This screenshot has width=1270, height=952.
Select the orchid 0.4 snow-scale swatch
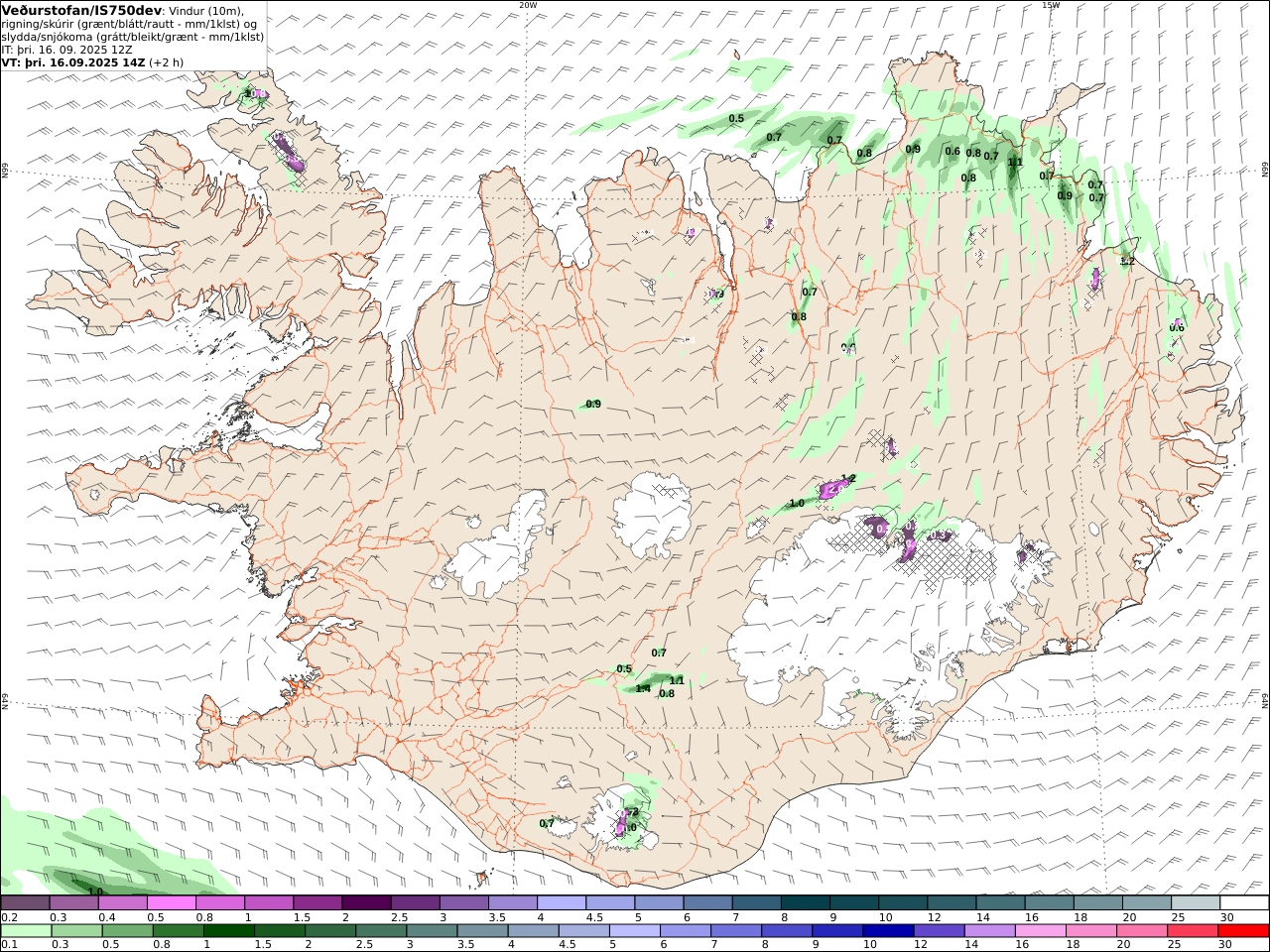(122, 903)
